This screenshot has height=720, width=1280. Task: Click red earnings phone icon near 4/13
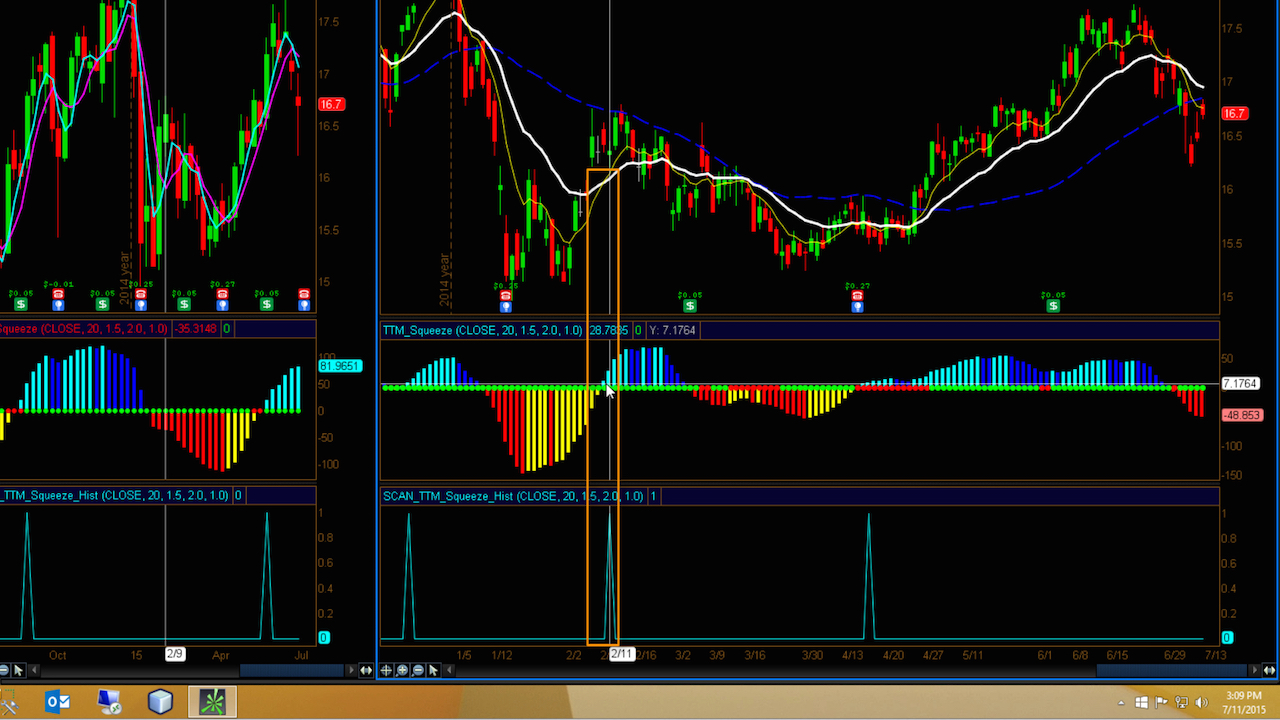(857, 295)
